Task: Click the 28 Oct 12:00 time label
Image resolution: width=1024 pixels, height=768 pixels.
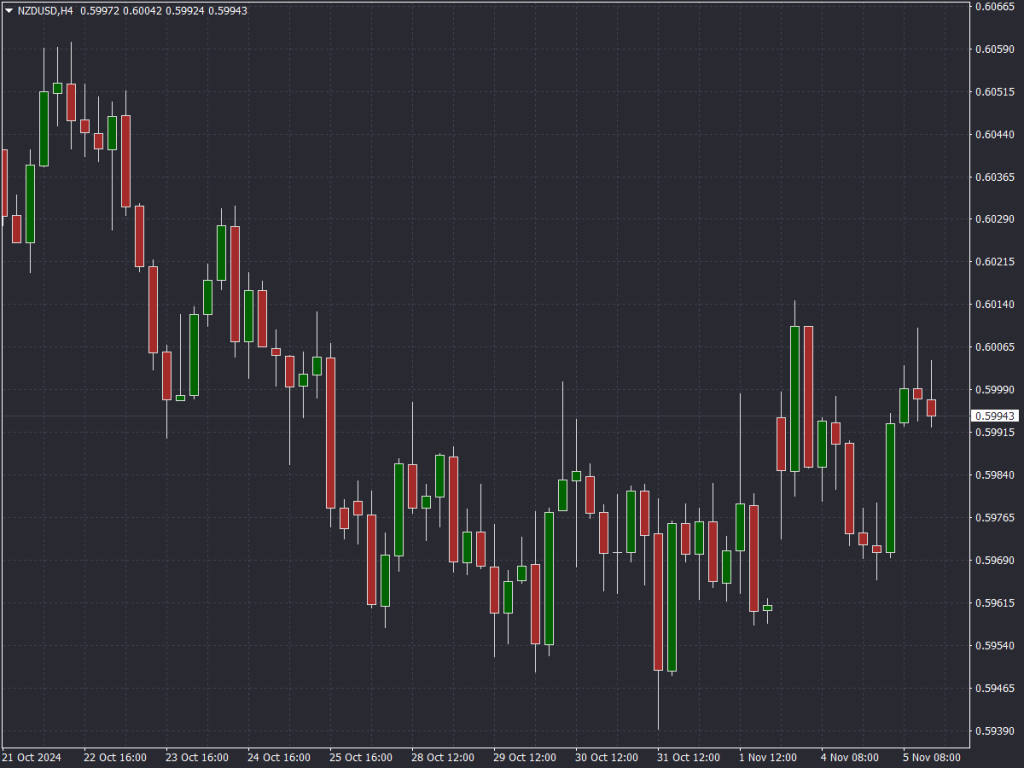Action: [x=443, y=757]
